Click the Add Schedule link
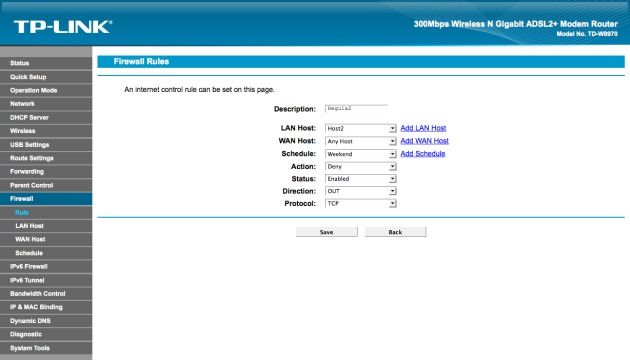The height and width of the screenshot is (360, 630). tap(423, 154)
